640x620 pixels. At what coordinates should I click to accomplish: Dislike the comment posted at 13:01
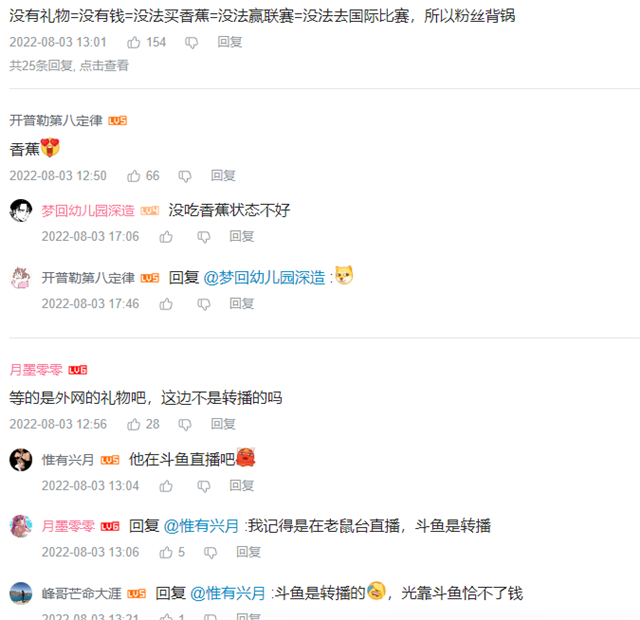(x=191, y=42)
